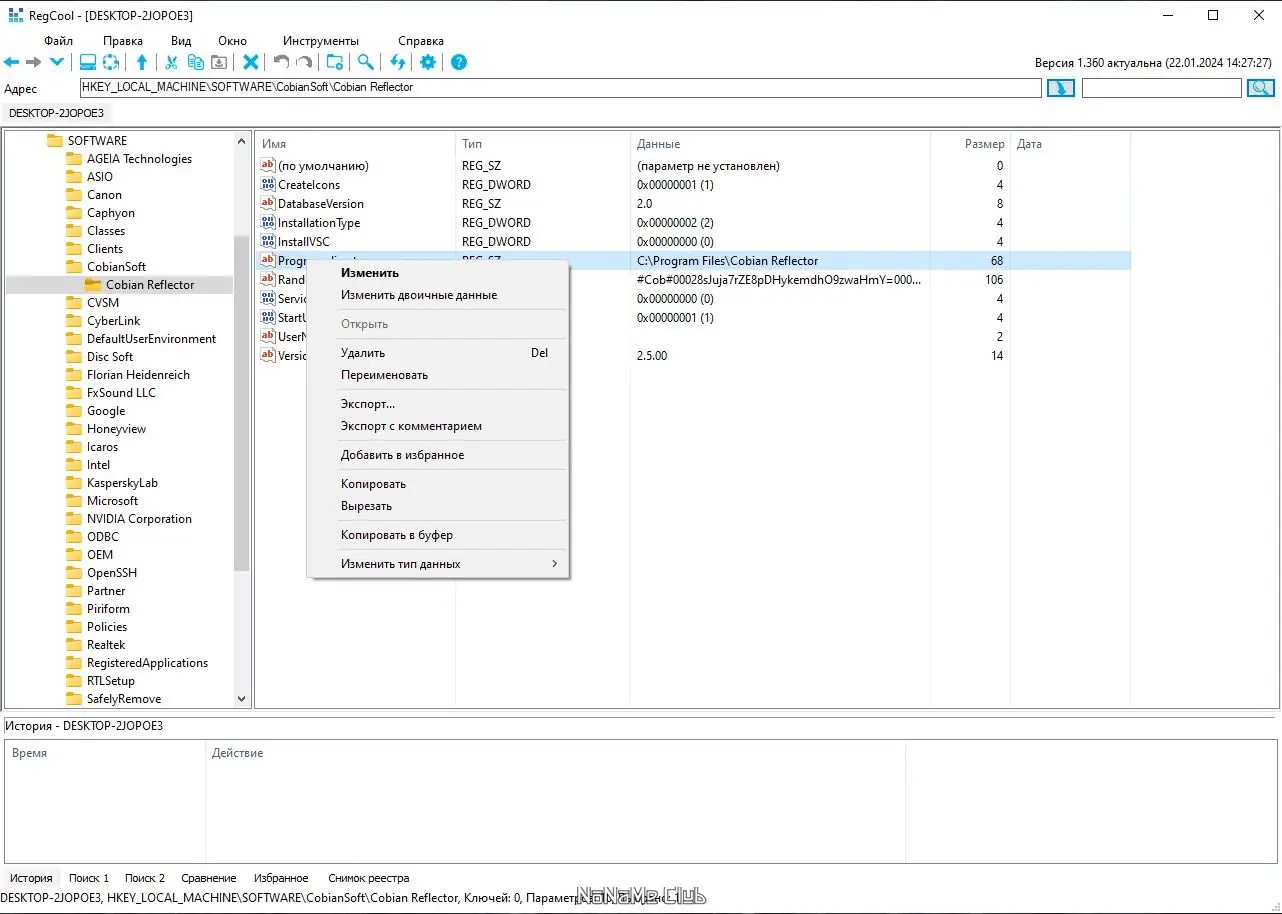This screenshot has height=914, width=1282.
Task: Go back with the left arrow toolbar icon
Action: 12,62
